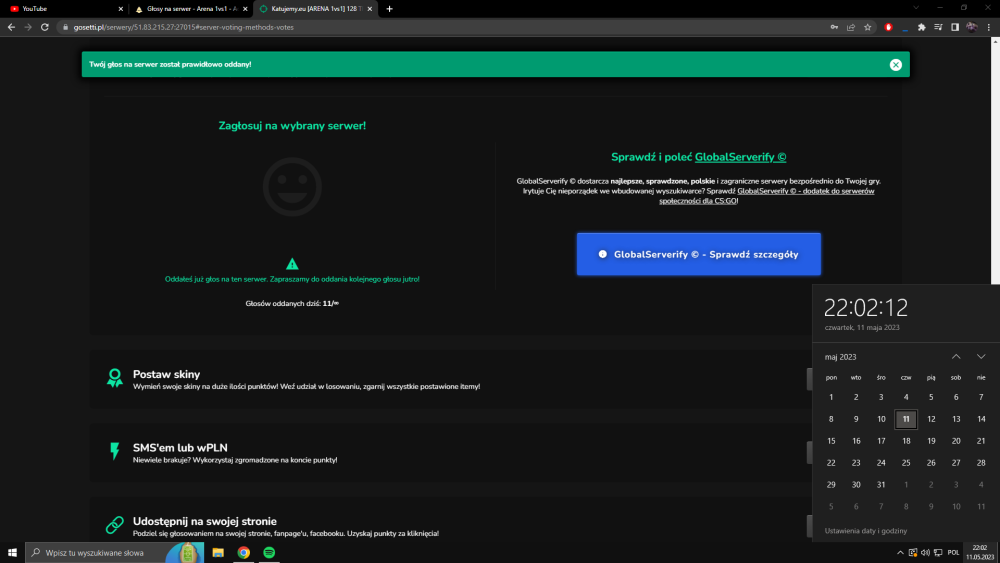
Task: Select May 31 in the calendar
Action: pyautogui.click(x=881, y=485)
